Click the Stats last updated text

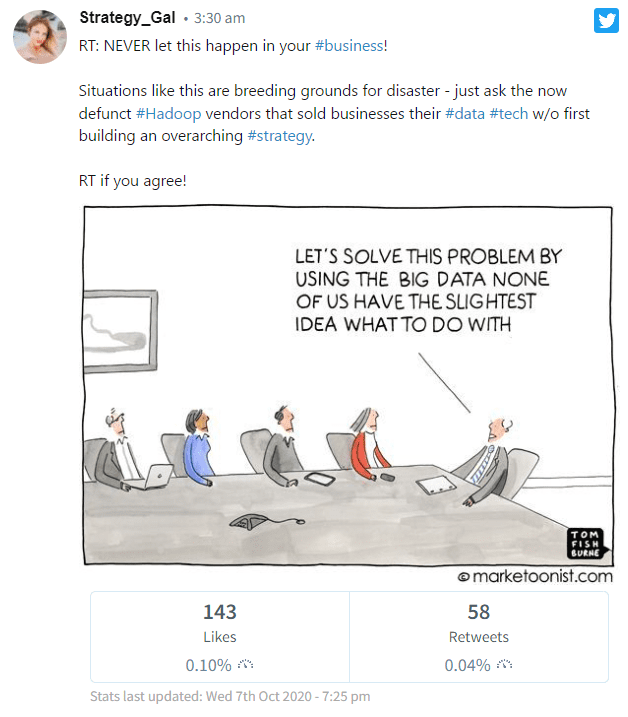230,696
